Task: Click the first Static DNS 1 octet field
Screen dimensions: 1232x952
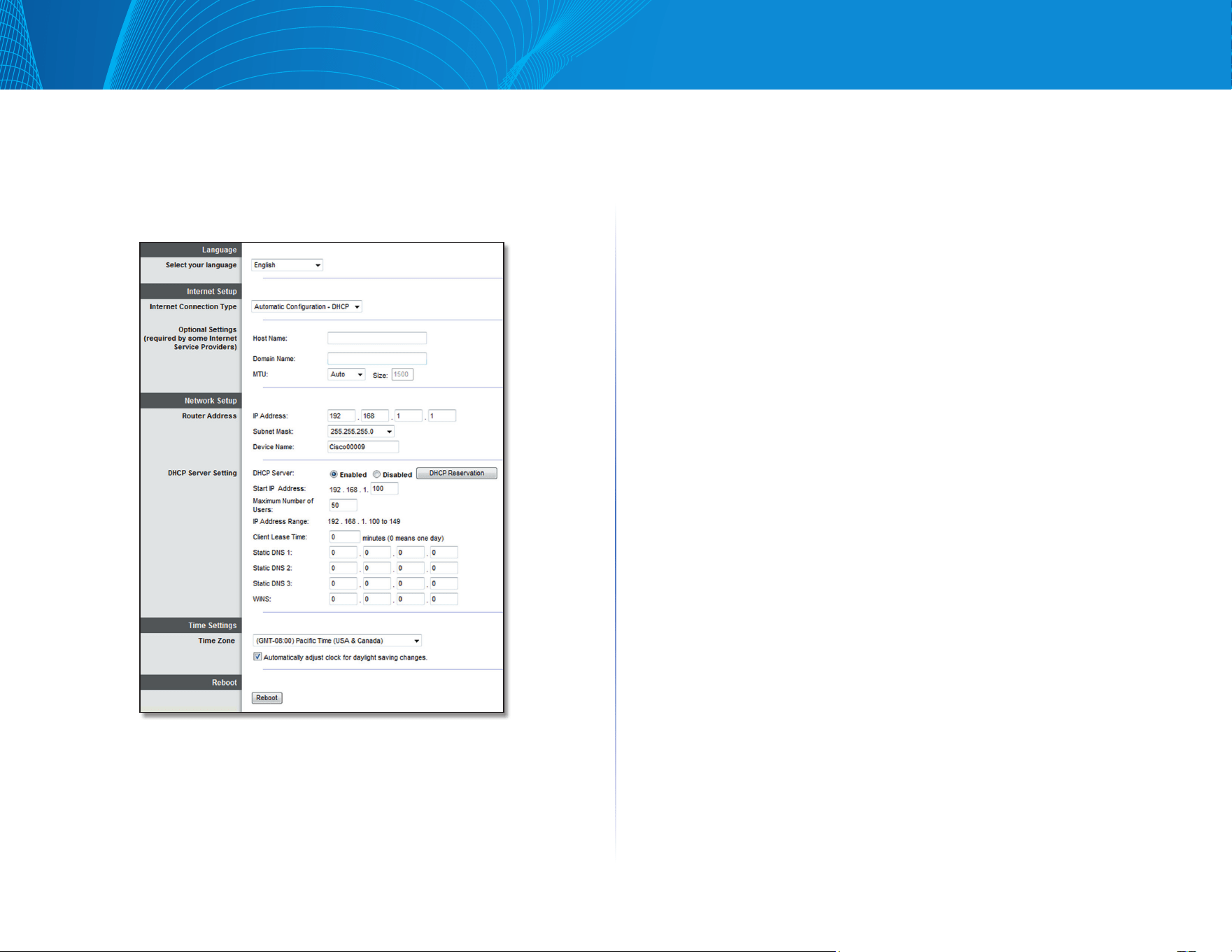Action: [x=343, y=553]
